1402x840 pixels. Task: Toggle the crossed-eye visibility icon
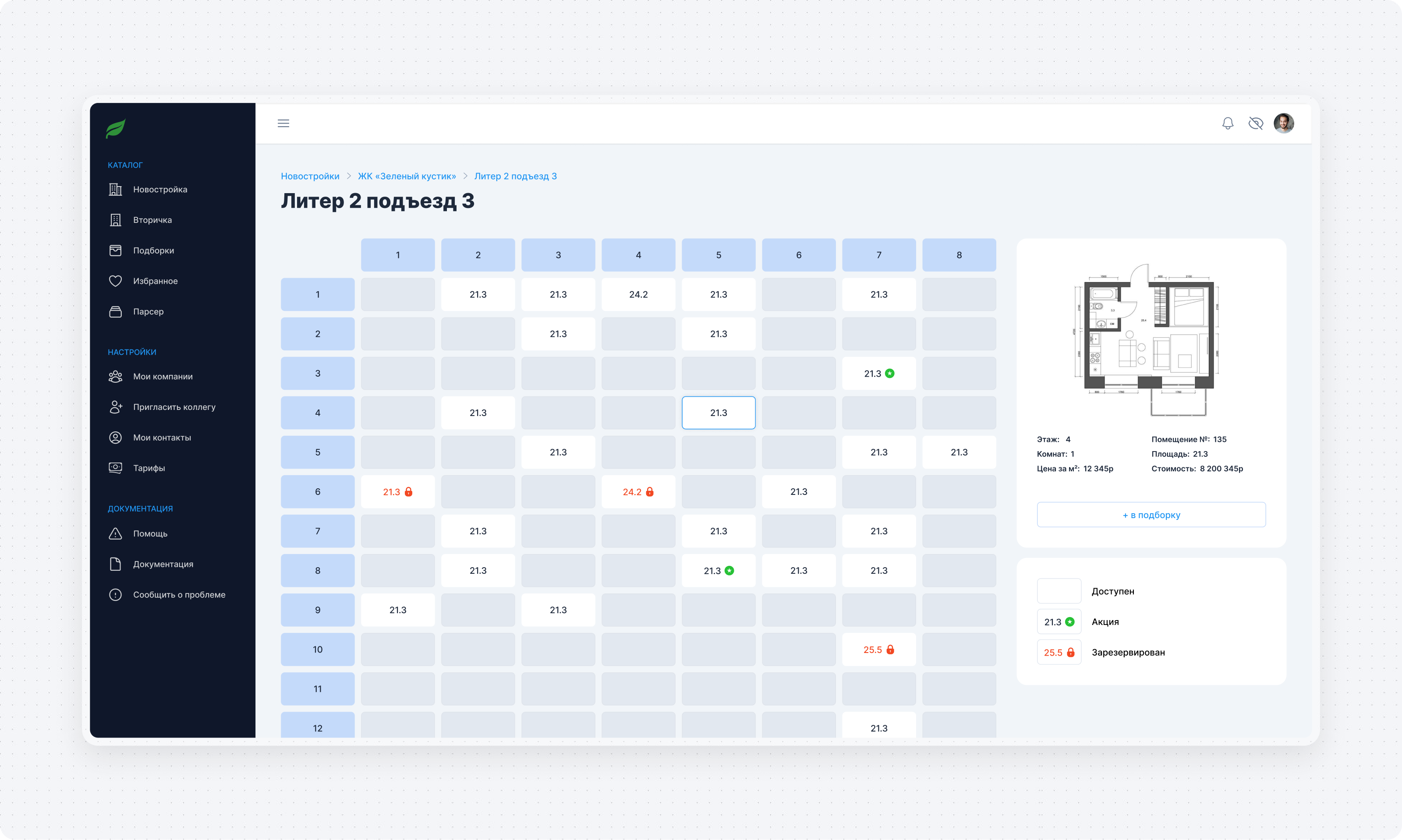[1255, 124]
